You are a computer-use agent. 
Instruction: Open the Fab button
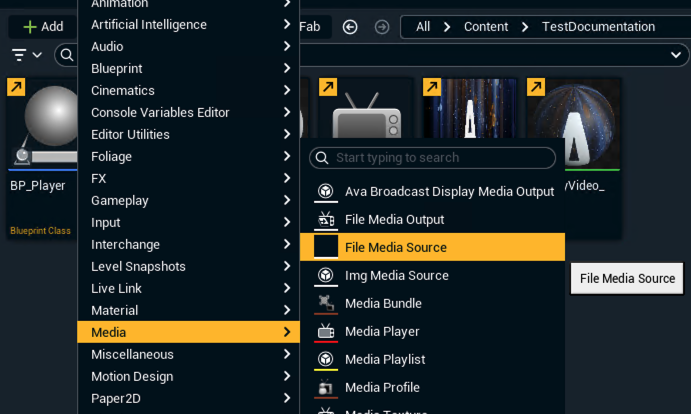(x=314, y=27)
